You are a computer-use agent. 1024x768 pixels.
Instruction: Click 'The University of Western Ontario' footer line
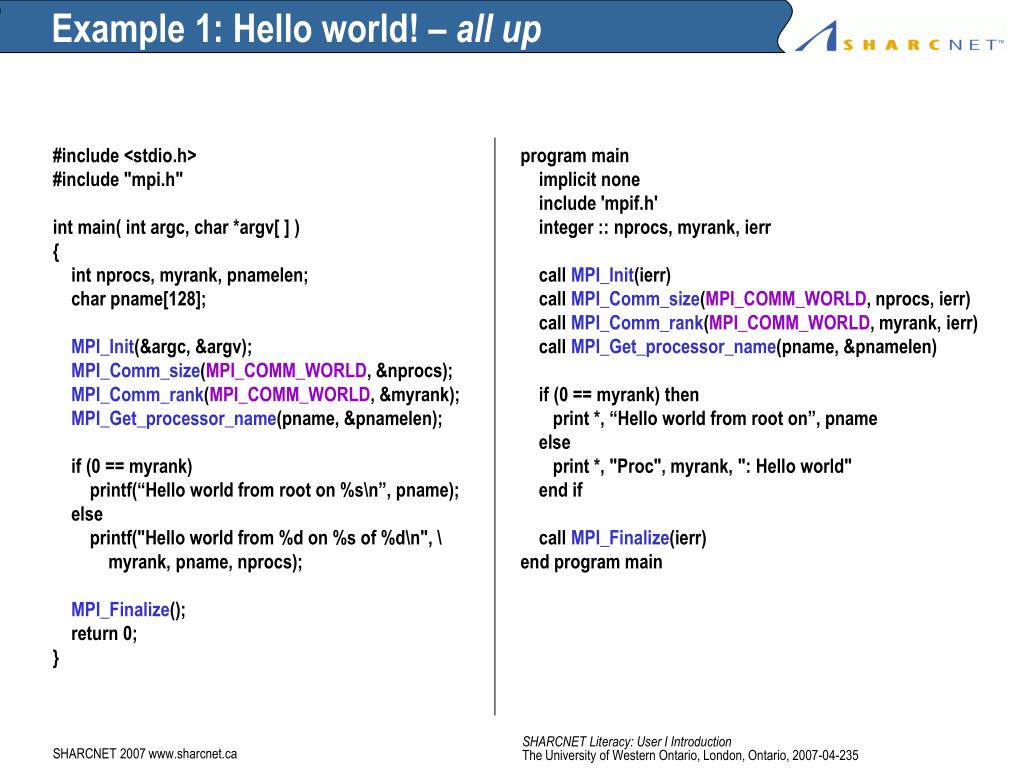[690, 756]
